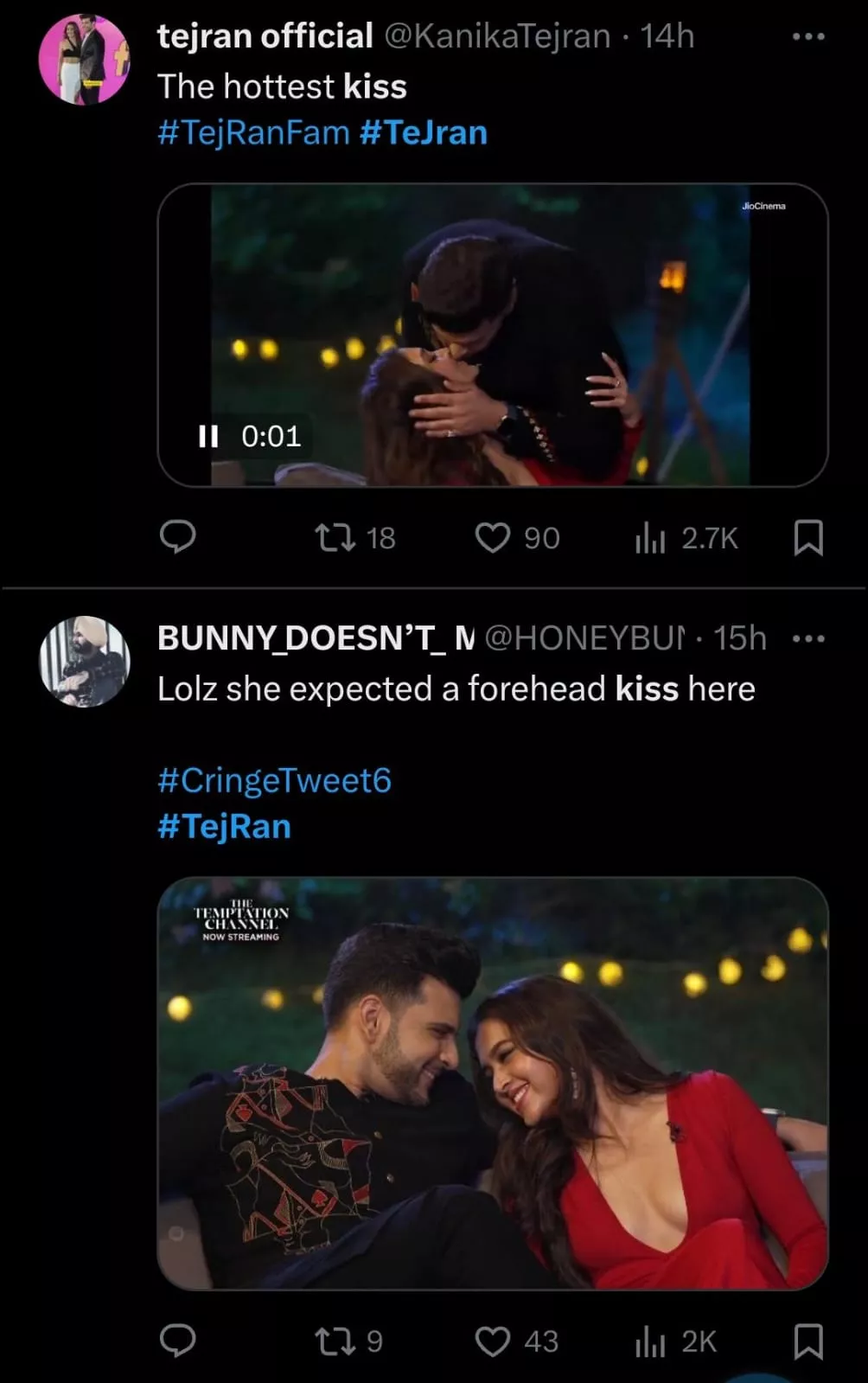This screenshot has height=1383, width=868.
Task: Retweet the "The hottest kiss" tweet
Action: point(335,537)
